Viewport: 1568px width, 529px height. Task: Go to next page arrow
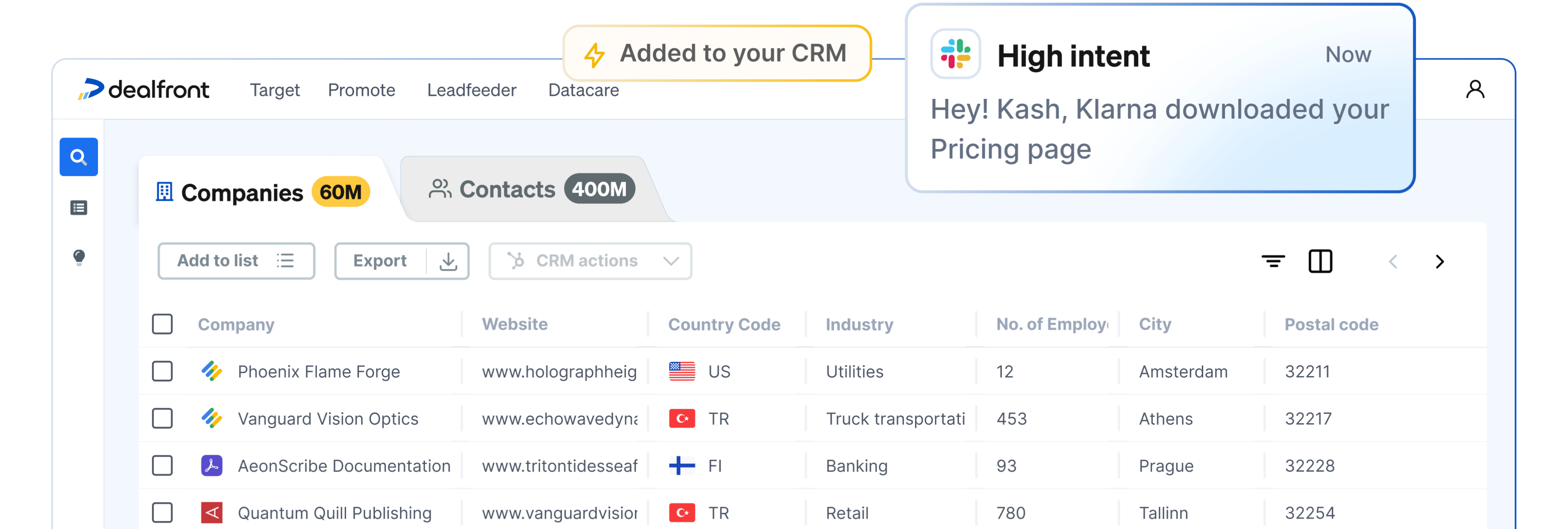(1439, 262)
